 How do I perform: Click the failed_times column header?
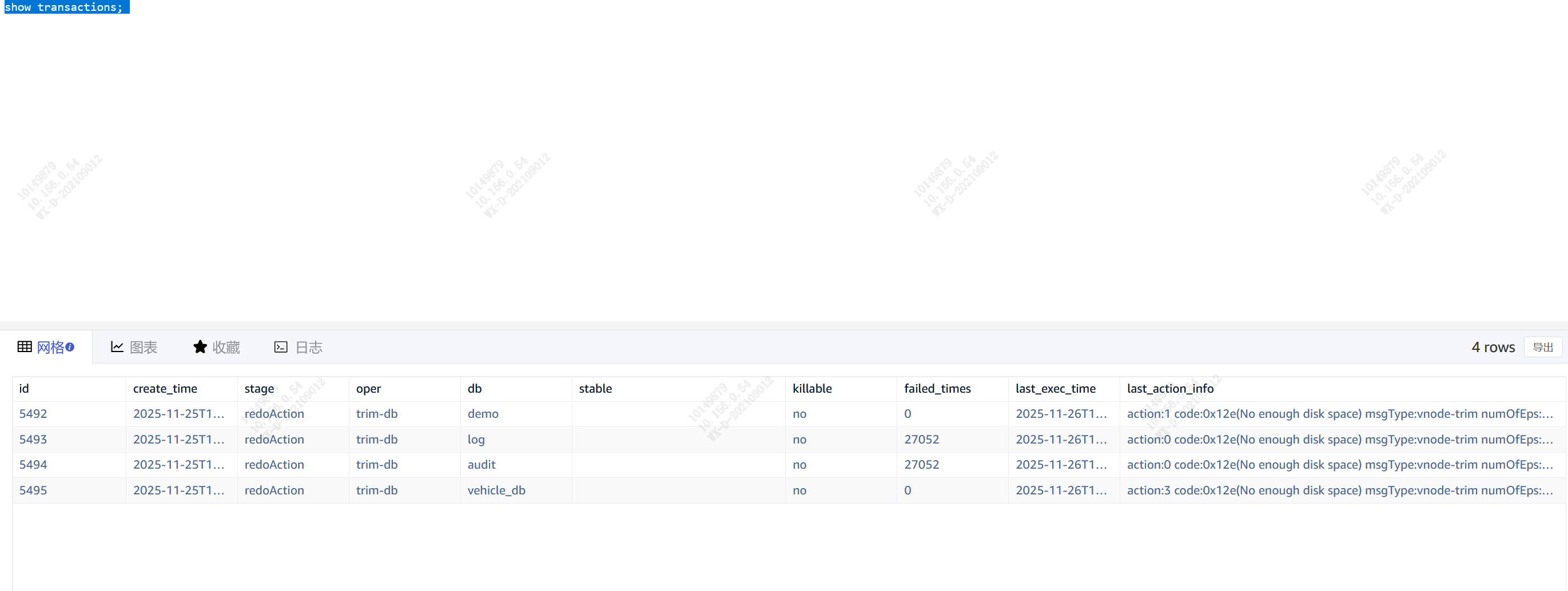pos(937,388)
